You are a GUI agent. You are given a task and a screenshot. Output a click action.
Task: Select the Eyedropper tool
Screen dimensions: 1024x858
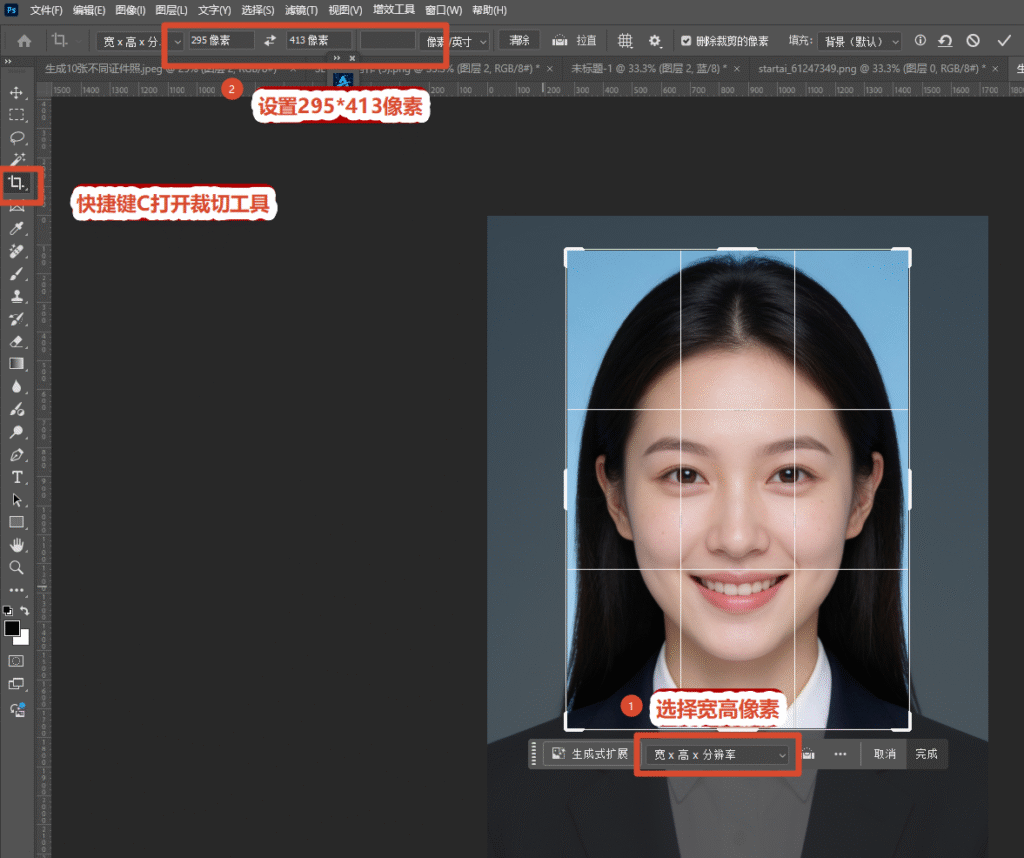tap(16, 229)
